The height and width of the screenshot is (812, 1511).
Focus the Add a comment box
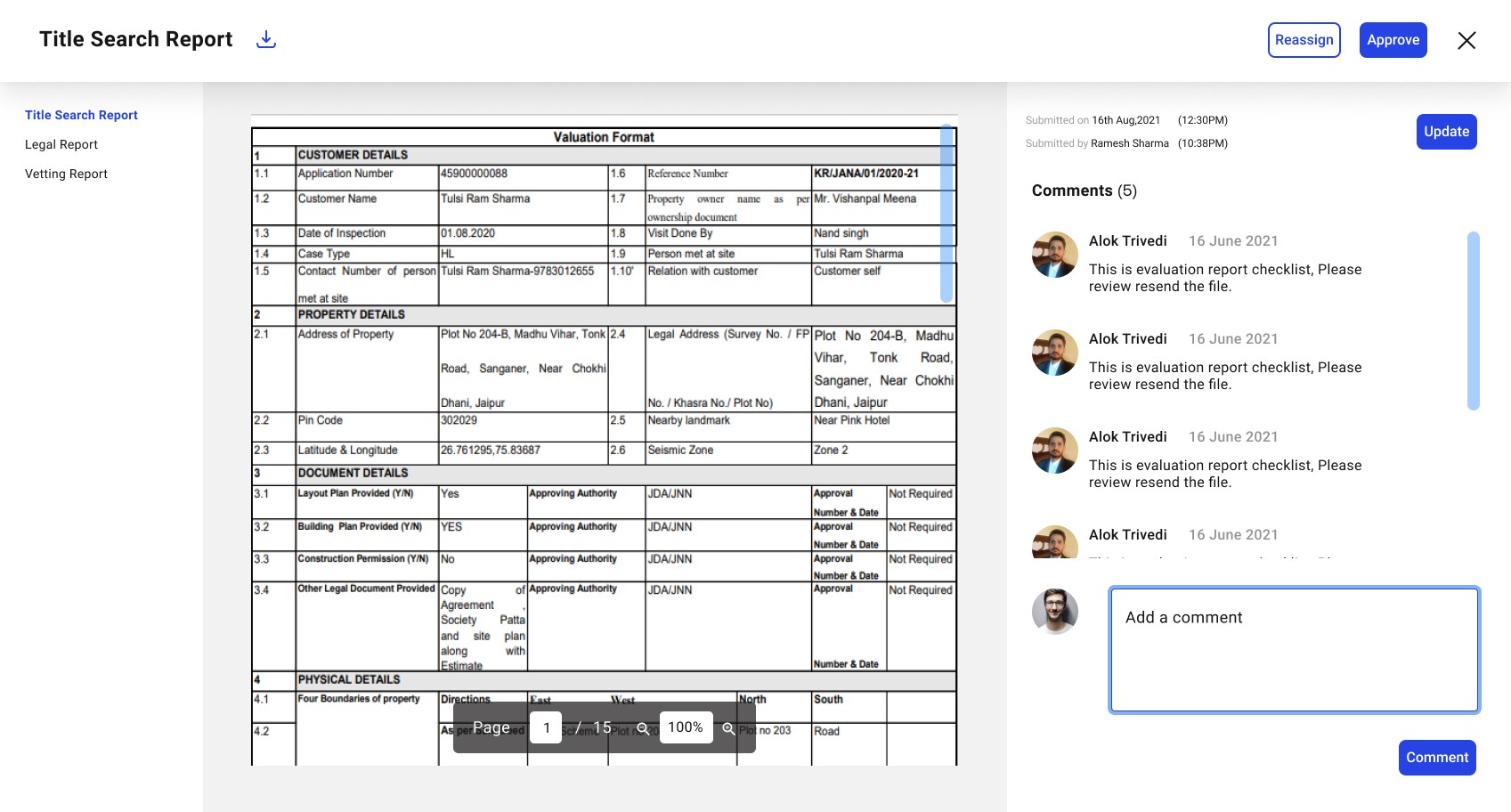[1294, 650]
